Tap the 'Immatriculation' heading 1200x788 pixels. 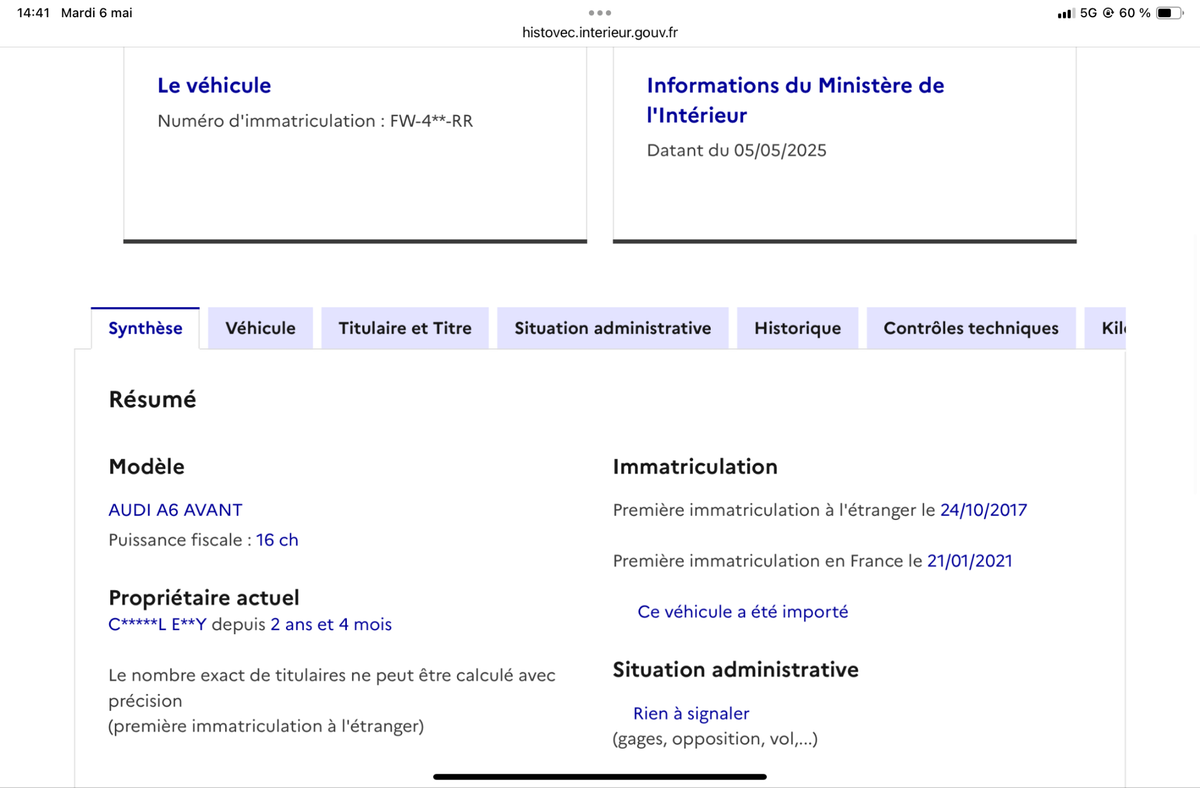(x=695, y=467)
